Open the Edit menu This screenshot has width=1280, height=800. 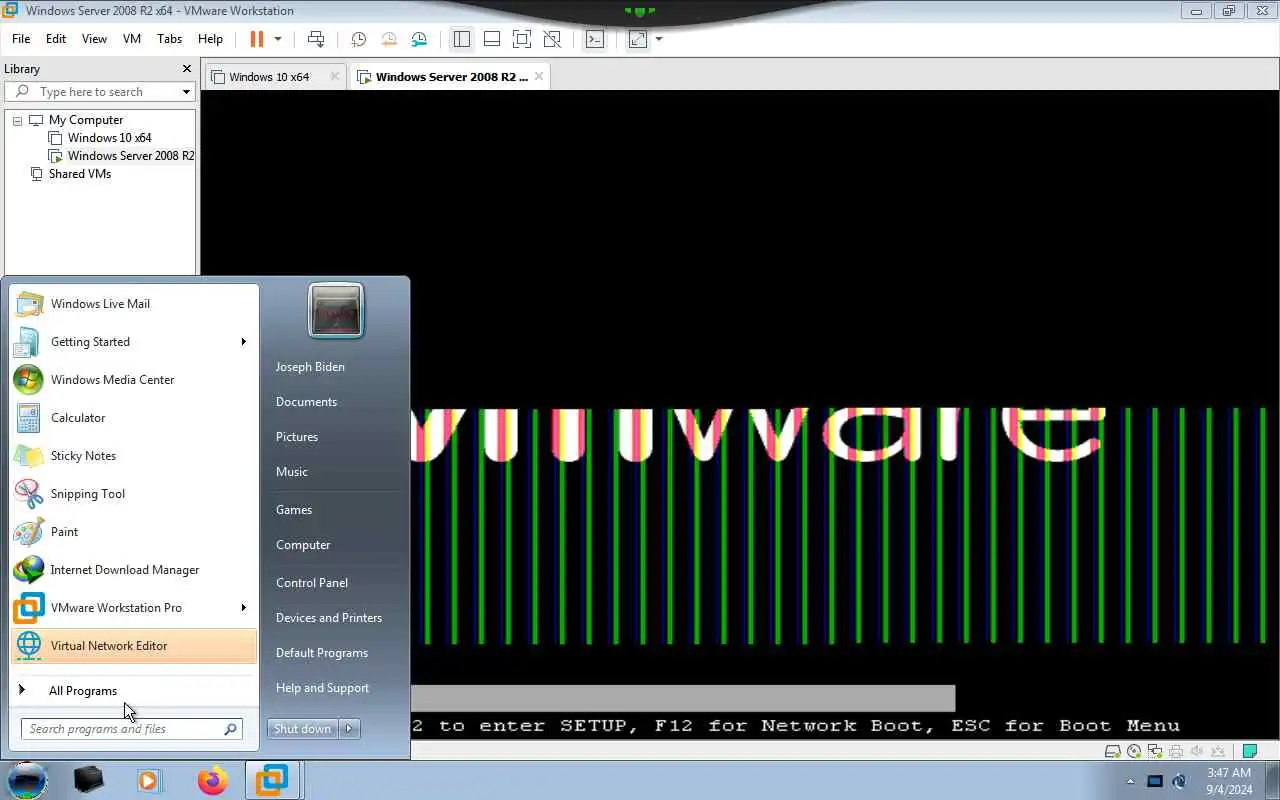click(56, 39)
